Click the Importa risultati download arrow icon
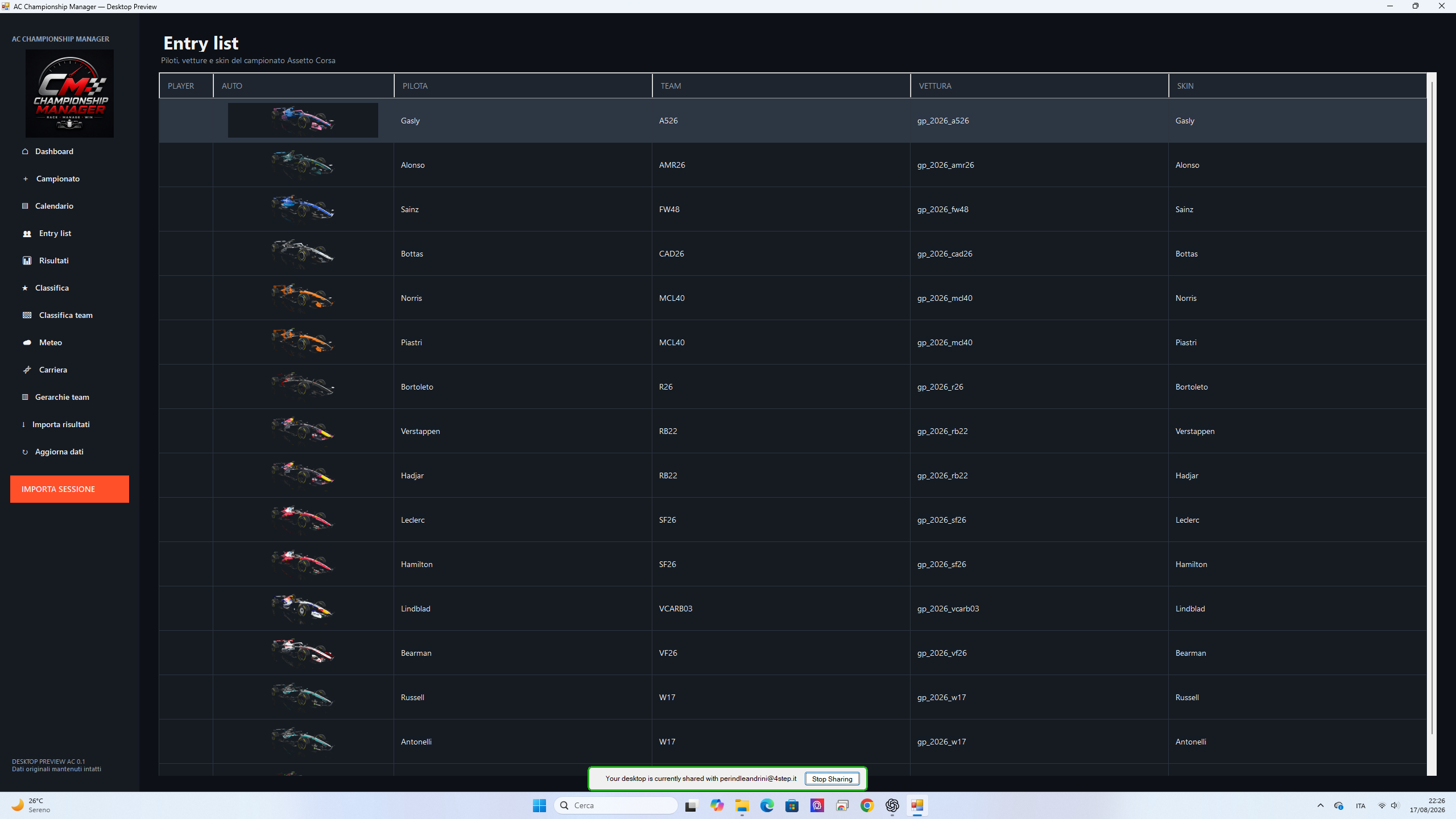 [x=23, y=424]
